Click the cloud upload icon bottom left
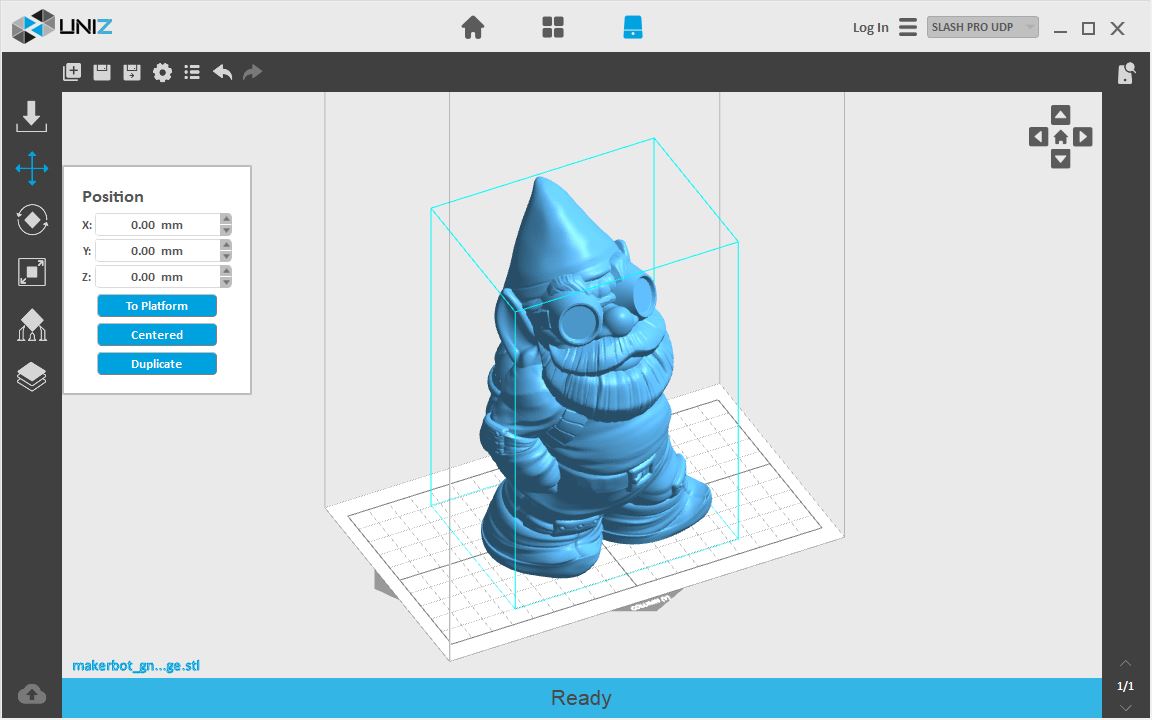Viewport: 1152px width, 720px height. click(x=31, y=694)
